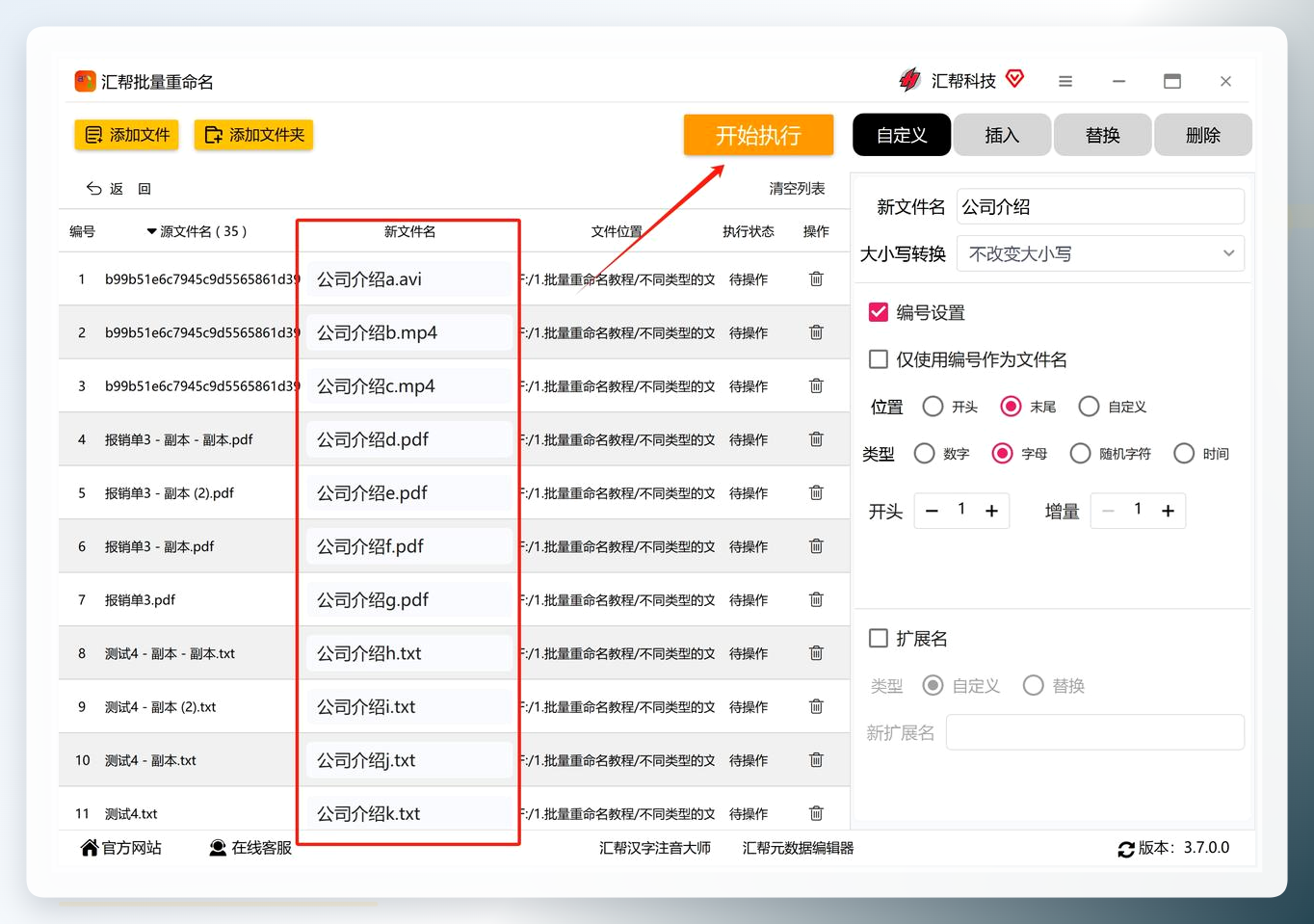This screenshot has width=1314, height=924.
Task: Open 在线客服 support link
Action: coord(250,848)
